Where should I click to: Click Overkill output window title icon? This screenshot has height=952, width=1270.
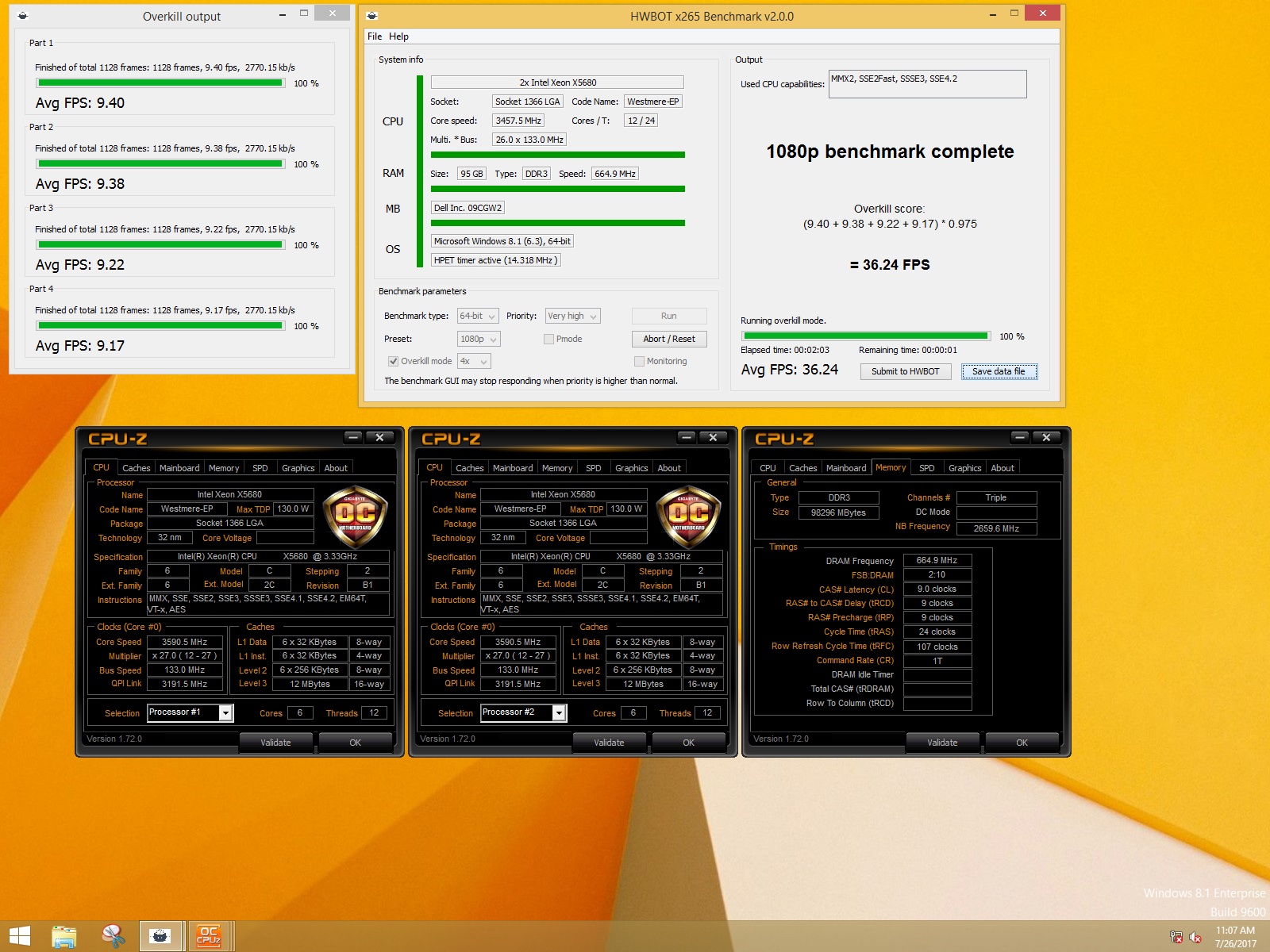point(23,15)
